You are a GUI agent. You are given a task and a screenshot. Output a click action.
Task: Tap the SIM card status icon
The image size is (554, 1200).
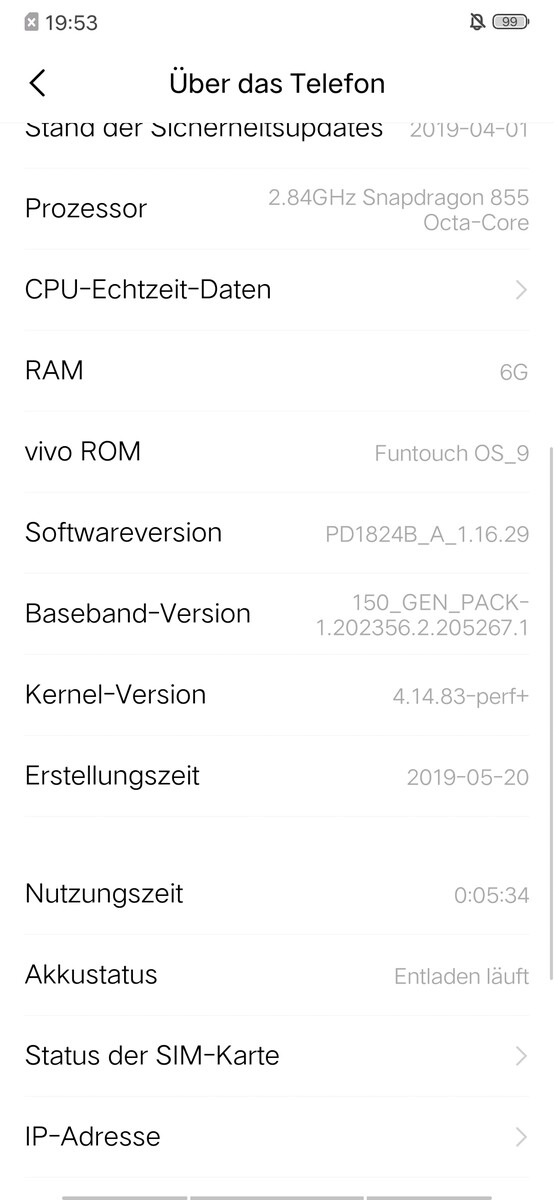[31, 22]
